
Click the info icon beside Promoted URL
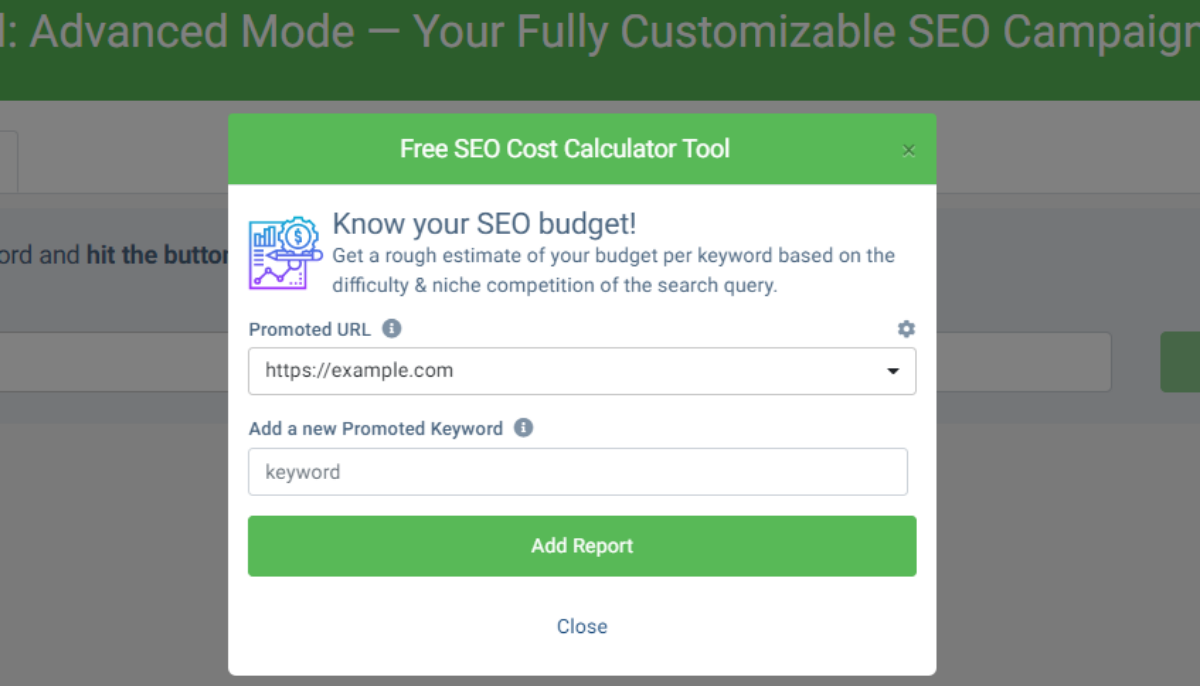click(392, 328)
